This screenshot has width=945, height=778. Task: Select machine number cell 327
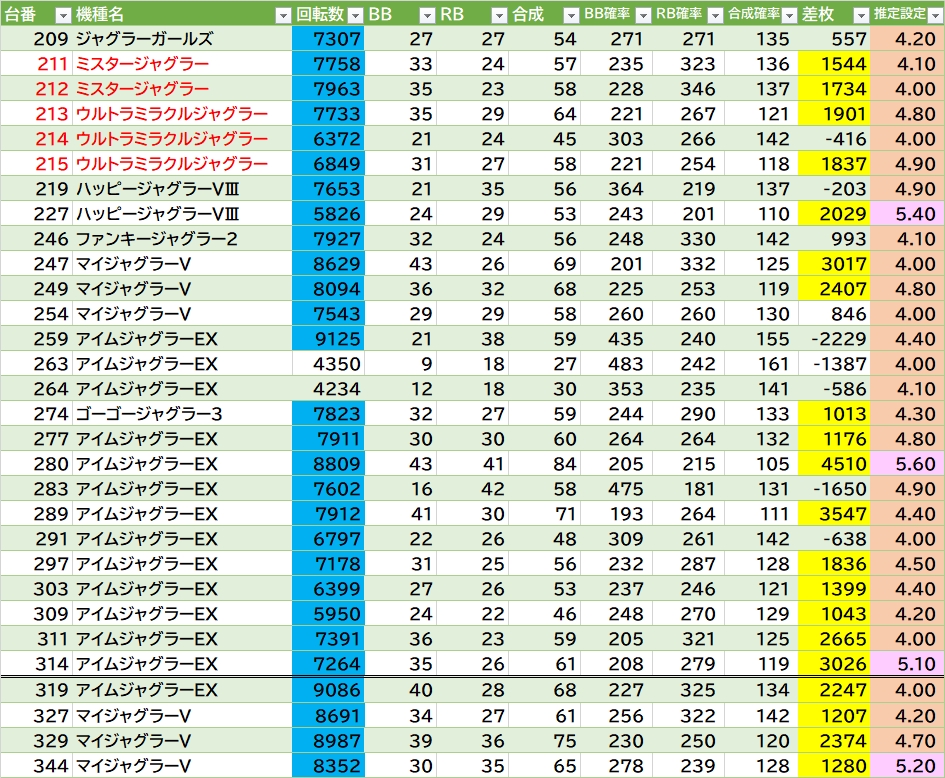pos(37,716)
